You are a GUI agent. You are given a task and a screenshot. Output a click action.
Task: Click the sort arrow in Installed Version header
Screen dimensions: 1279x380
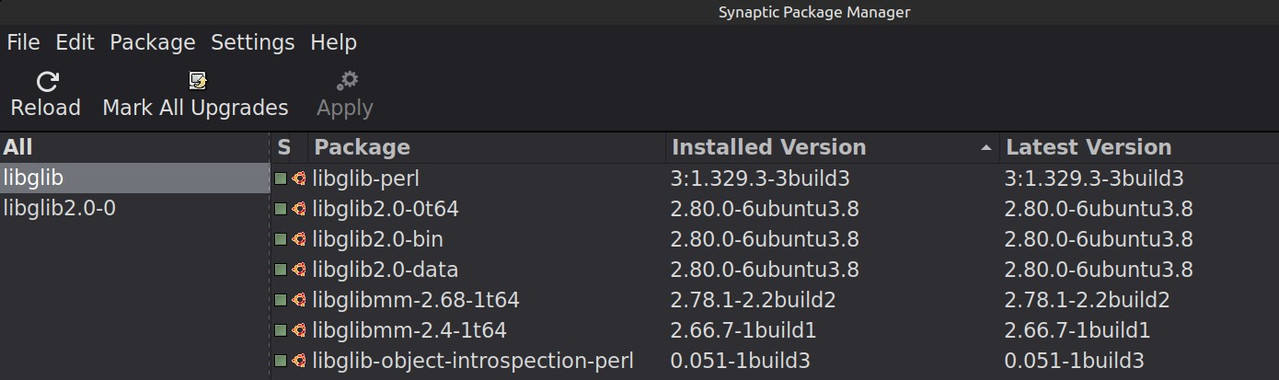click(x=986, y=148)
